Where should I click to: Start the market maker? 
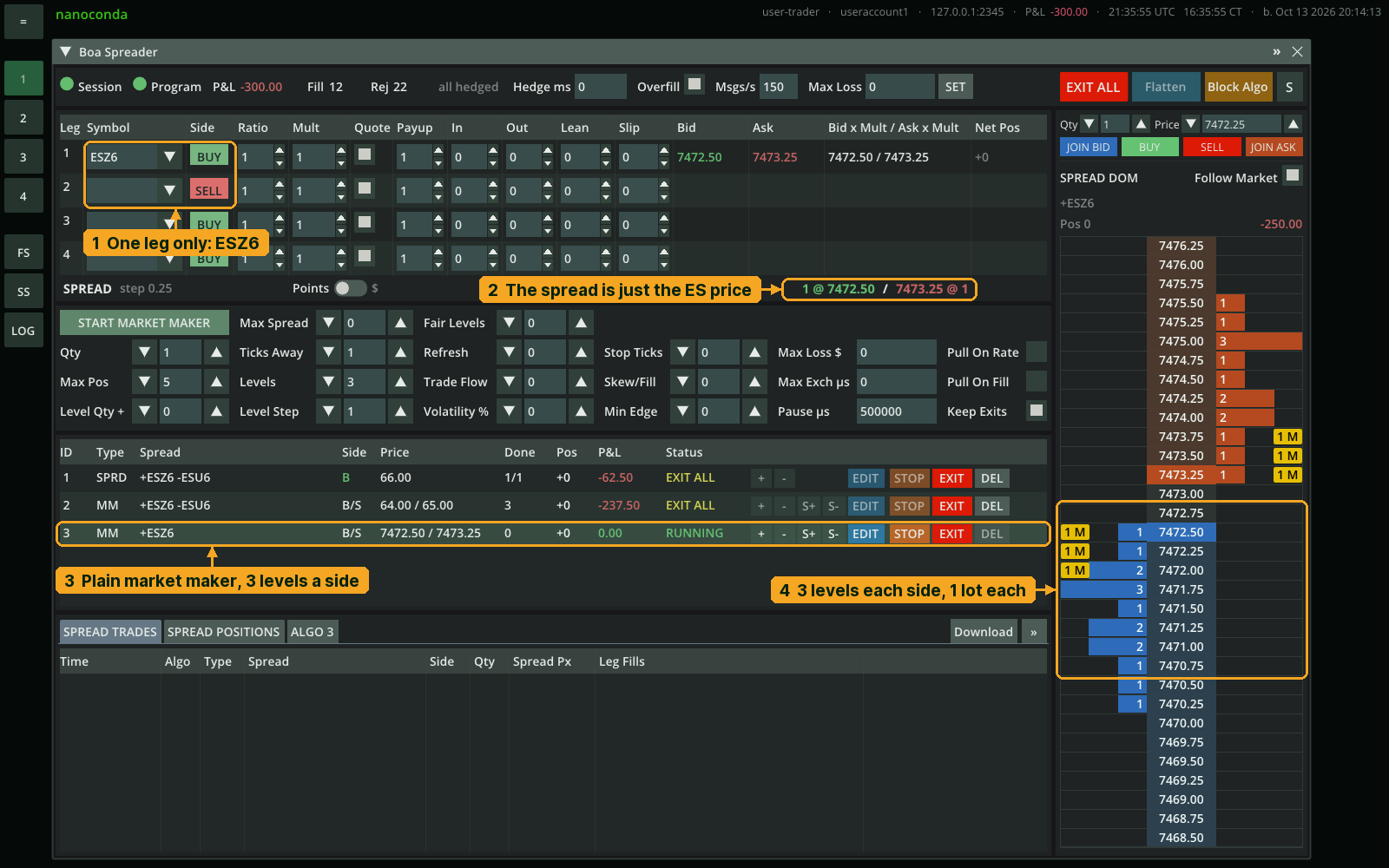pos(144,323)
